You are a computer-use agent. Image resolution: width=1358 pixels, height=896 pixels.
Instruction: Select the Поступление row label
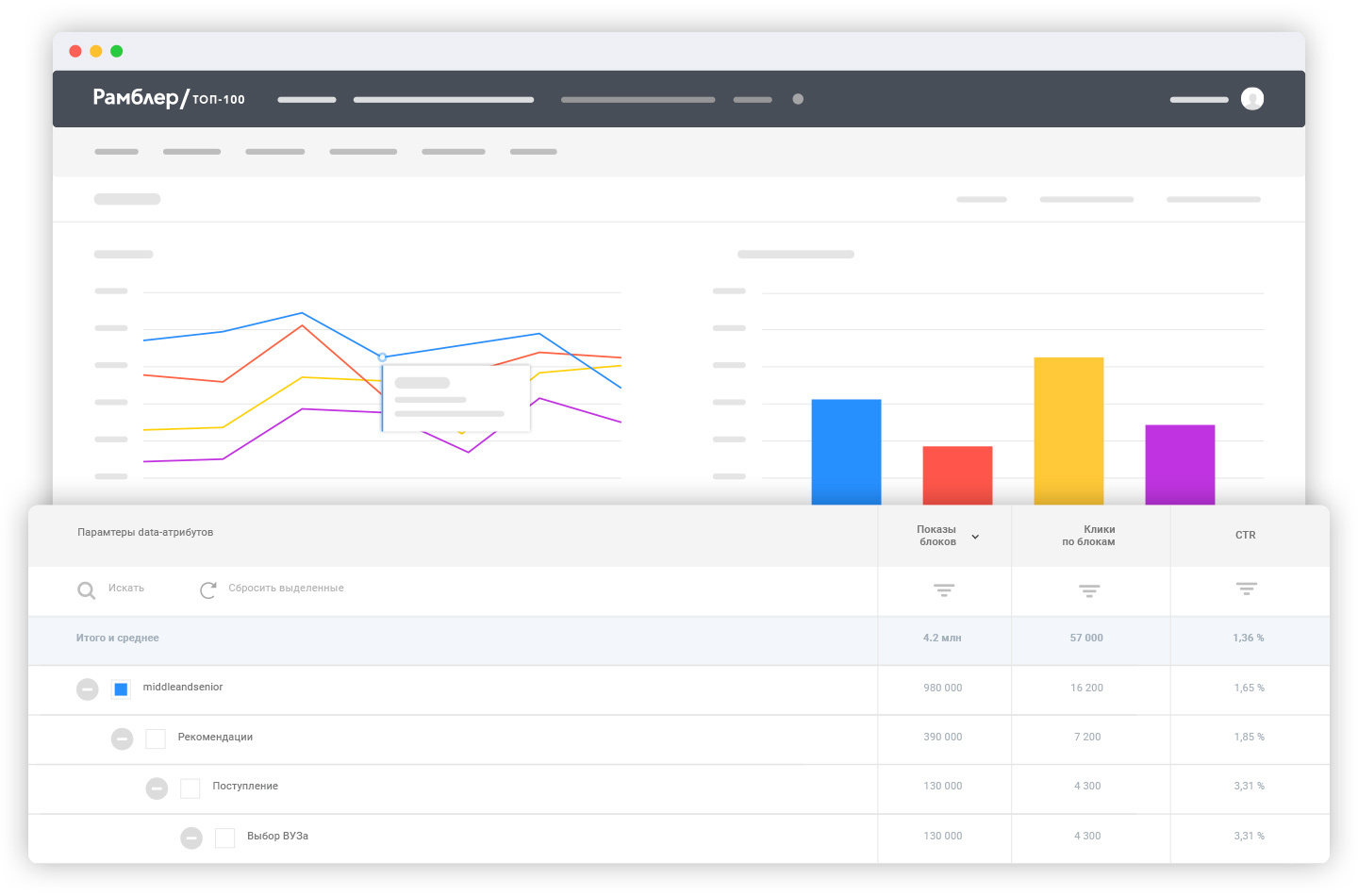(x=245, y=786)
